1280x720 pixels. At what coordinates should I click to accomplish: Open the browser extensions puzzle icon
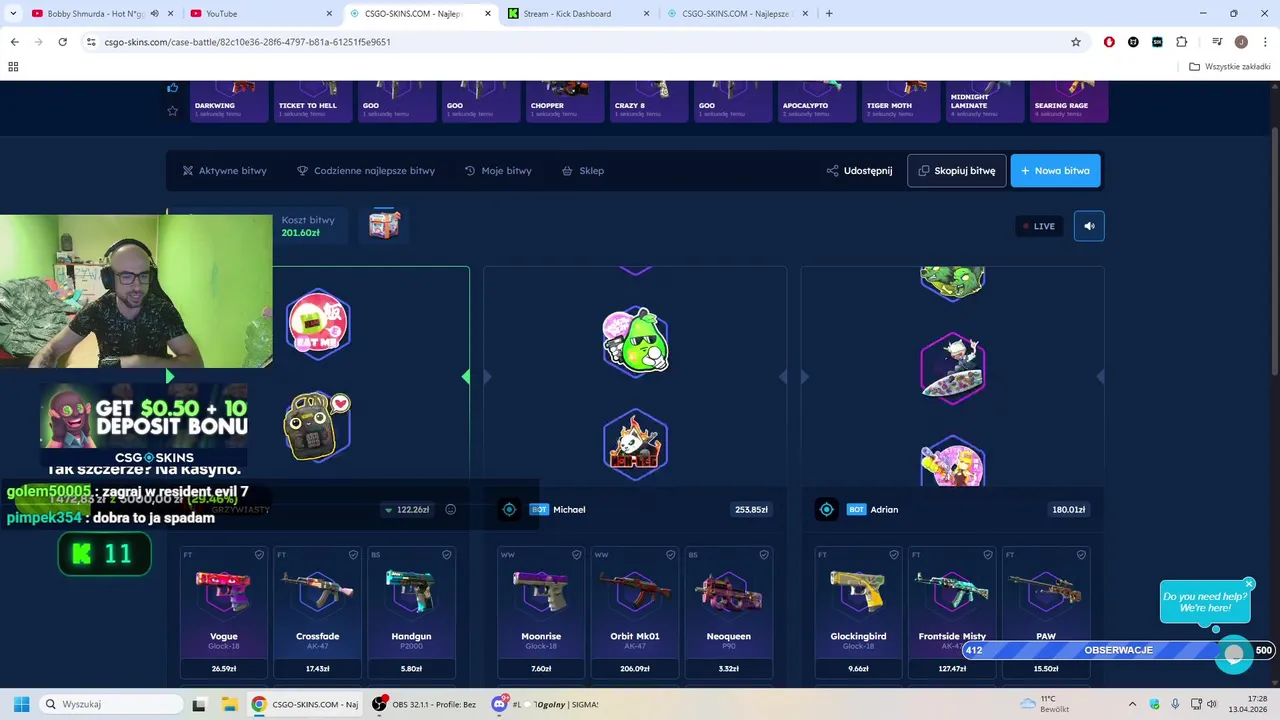point(1182,42)
